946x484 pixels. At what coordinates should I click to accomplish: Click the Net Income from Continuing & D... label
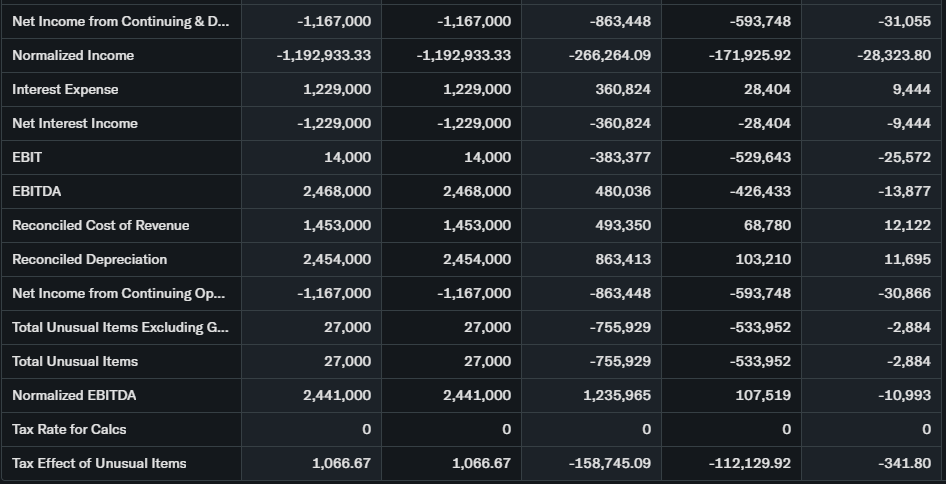coord(120,21)
